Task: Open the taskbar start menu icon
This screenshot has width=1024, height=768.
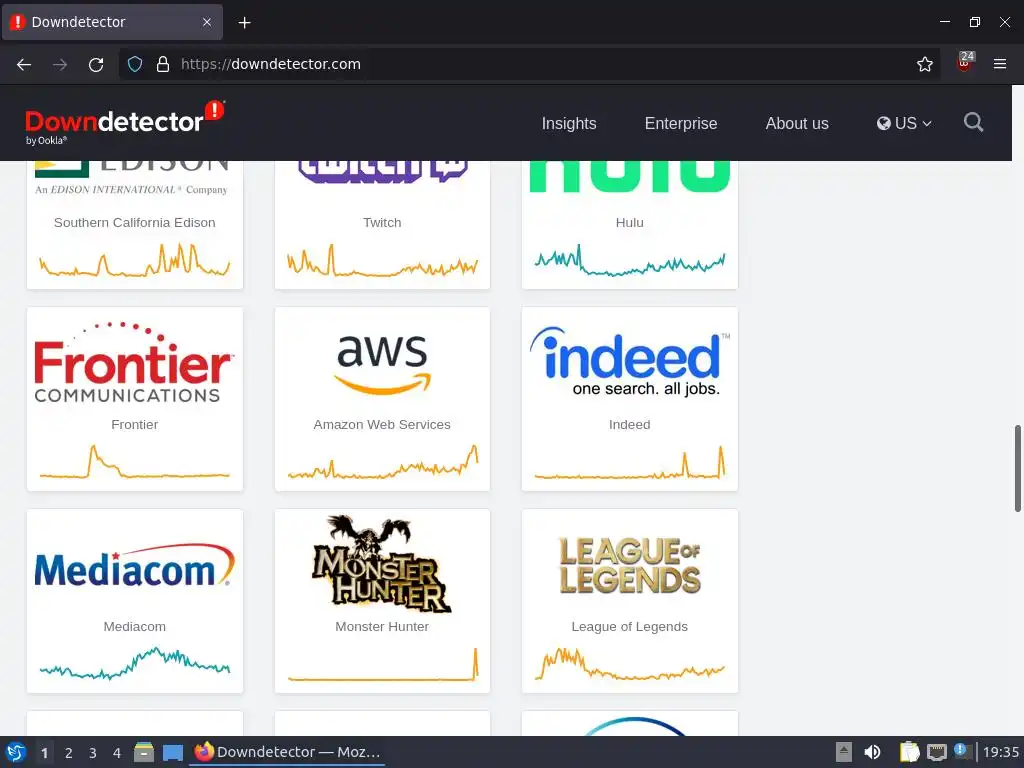Action: [x=16, y=752]
